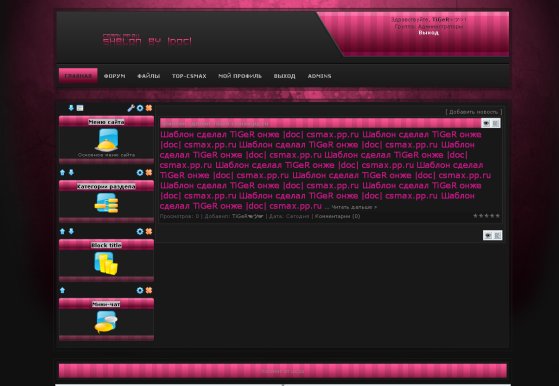
Task: Click the Добавить новость link
Action: coord(473,112)
